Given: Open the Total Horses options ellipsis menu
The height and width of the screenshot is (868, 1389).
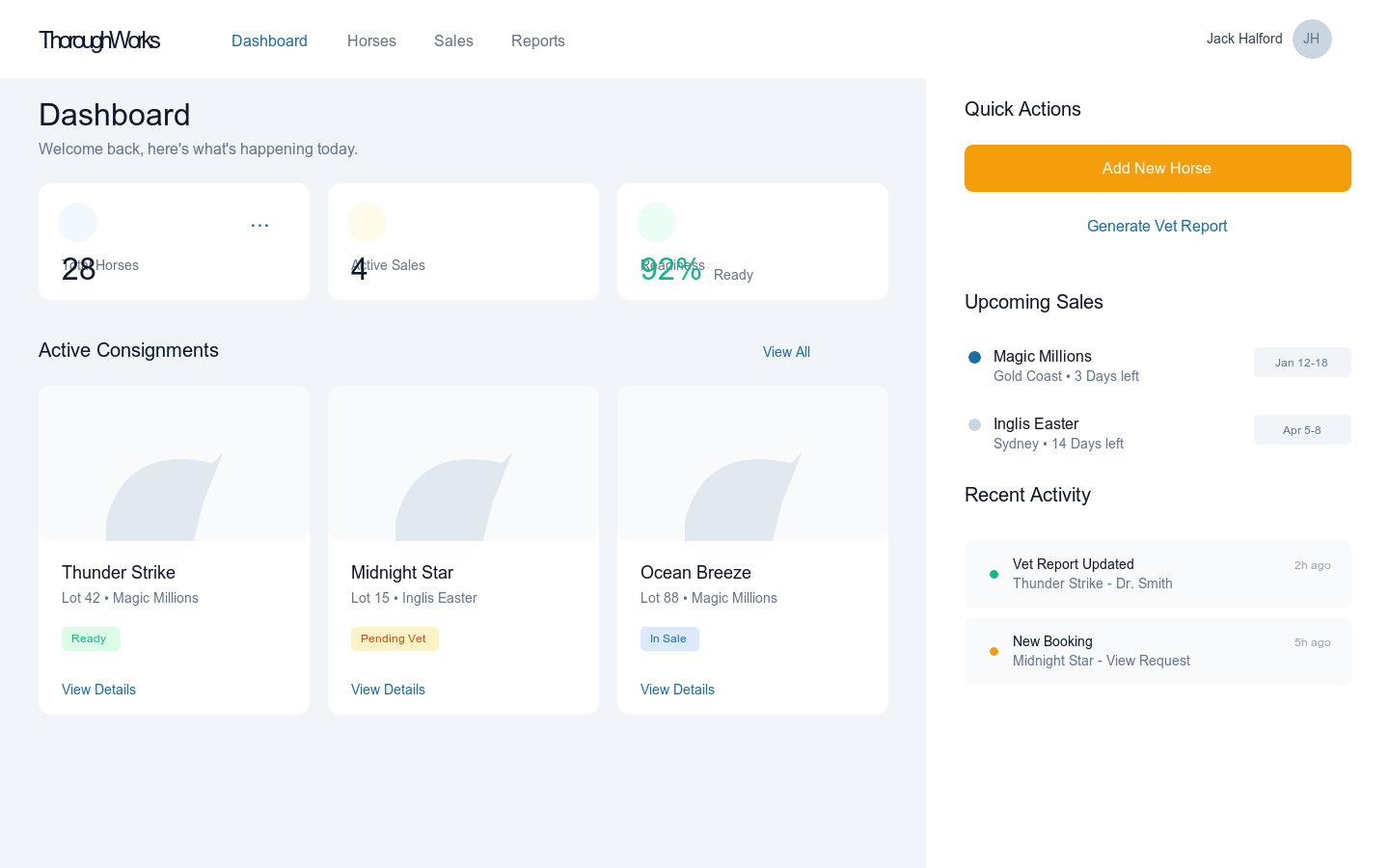Looking at the screenshot, I should click(259, 225).
